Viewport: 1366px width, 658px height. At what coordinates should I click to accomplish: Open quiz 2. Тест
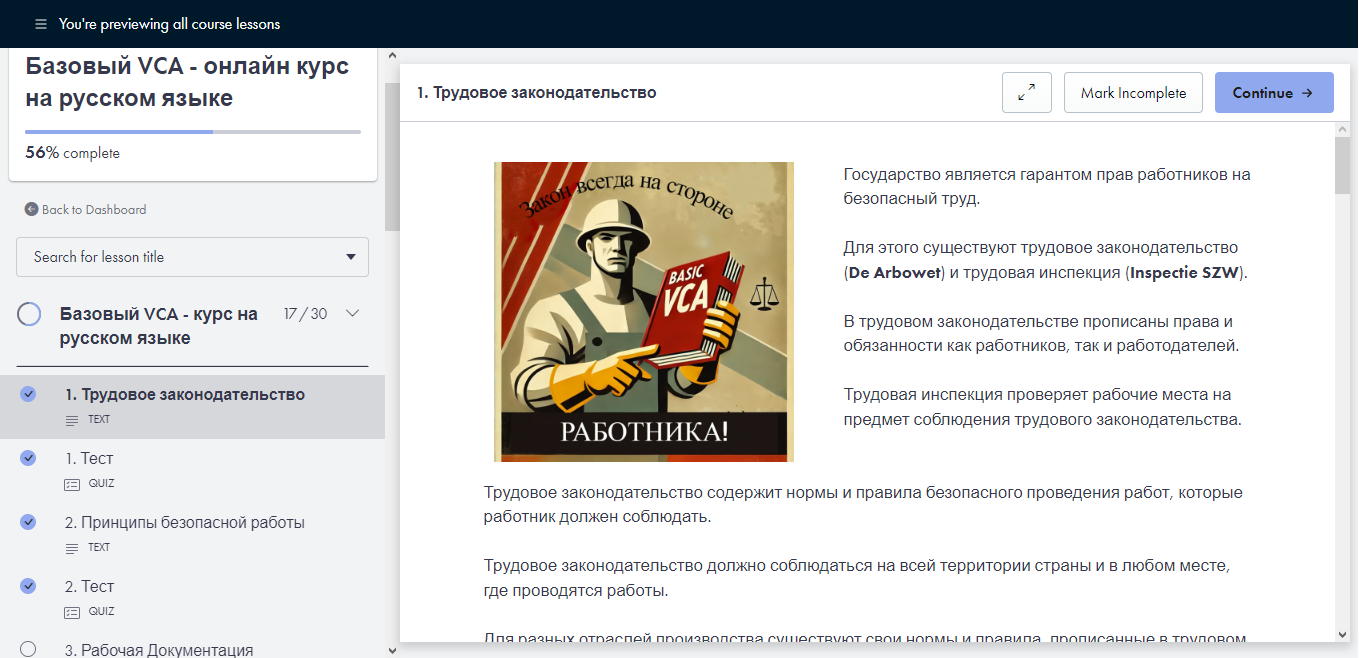89,586
